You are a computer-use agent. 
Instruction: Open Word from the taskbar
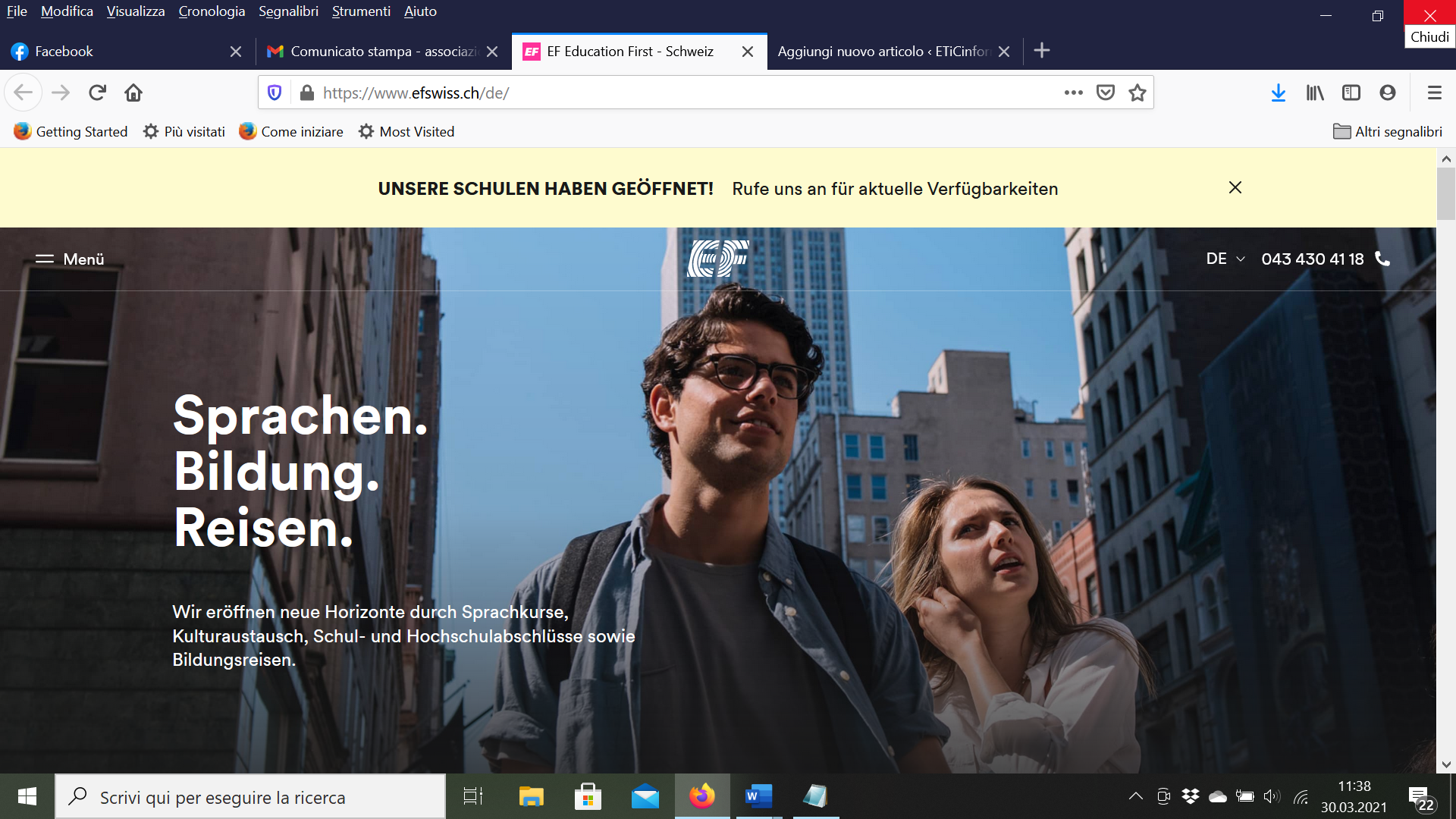pos(758,796)
